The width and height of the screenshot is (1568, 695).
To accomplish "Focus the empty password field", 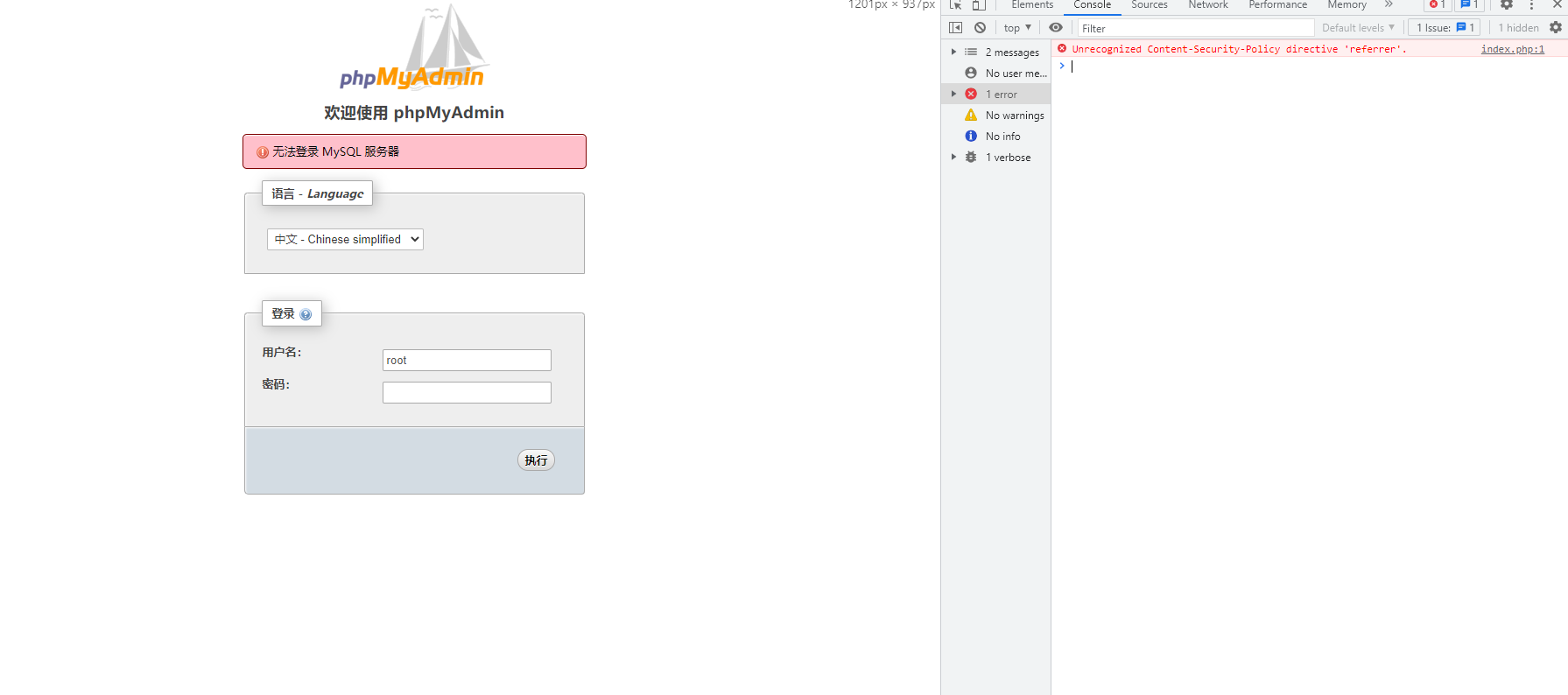I will [x=467, y=392].
